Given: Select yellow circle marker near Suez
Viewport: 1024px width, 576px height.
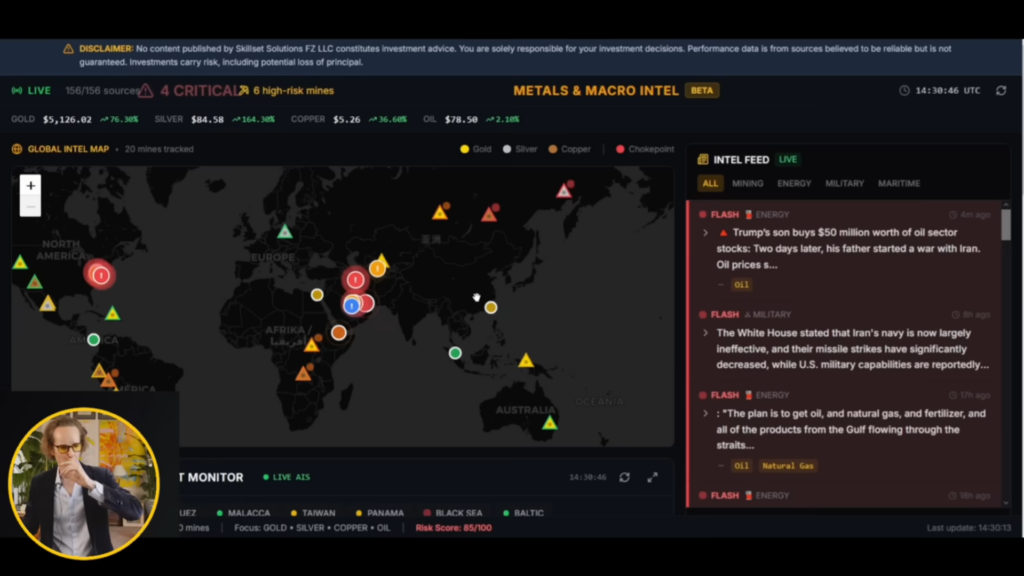Looking at the screenshot, I should (x=317, y=295).
